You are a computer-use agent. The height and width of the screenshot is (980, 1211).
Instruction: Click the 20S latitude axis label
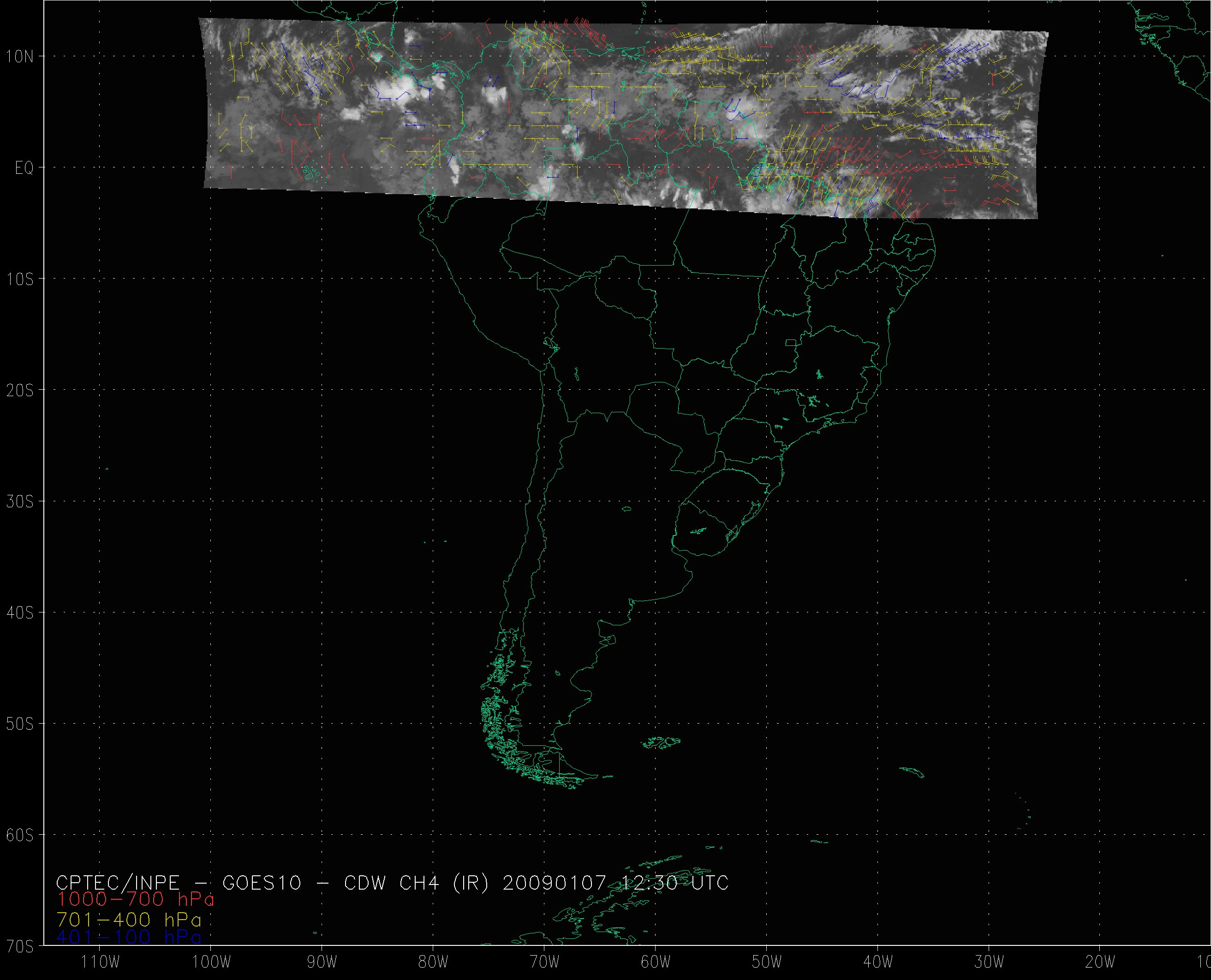click(x=20, y=390)
